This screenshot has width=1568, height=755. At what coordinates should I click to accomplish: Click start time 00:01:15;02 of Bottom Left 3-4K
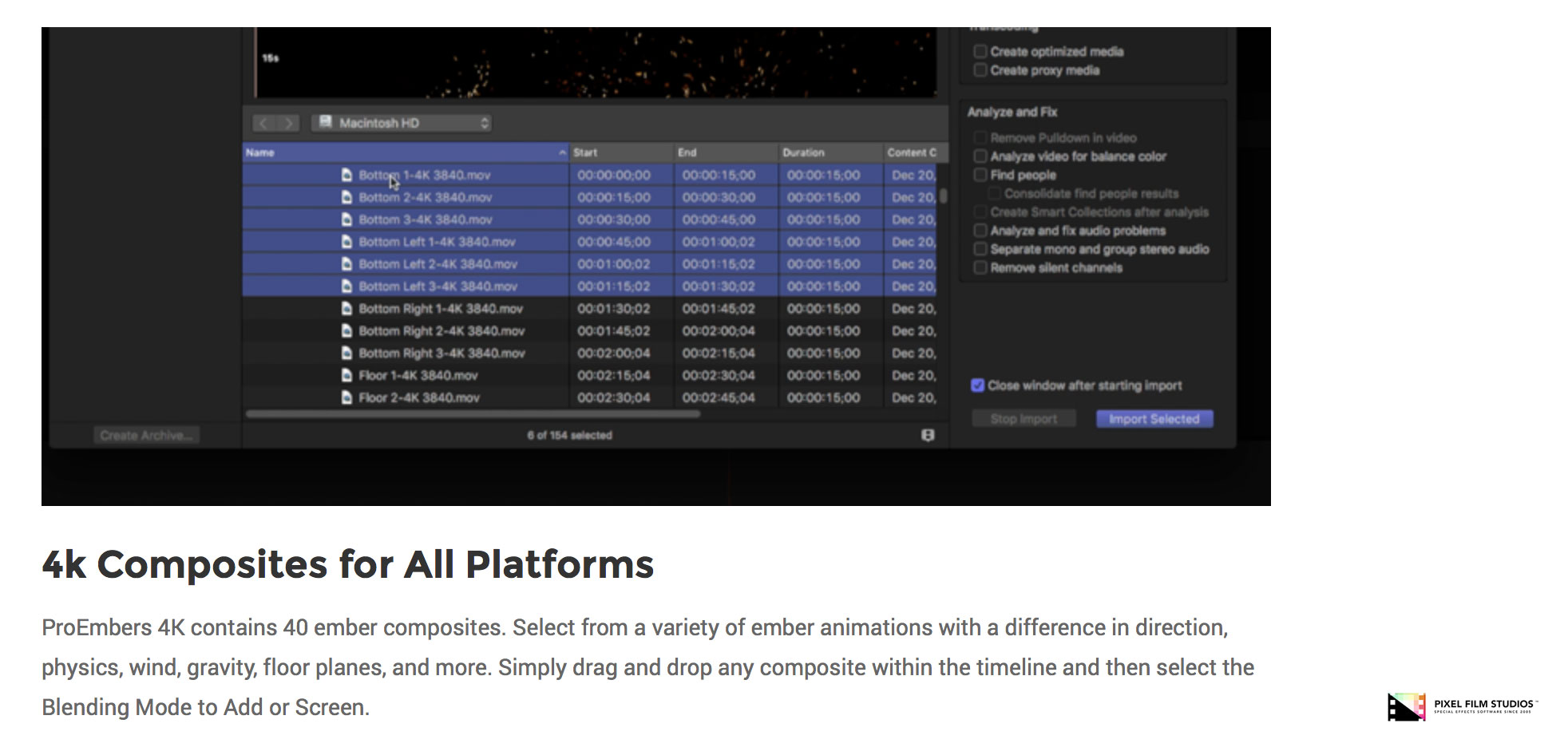[614, 286]
